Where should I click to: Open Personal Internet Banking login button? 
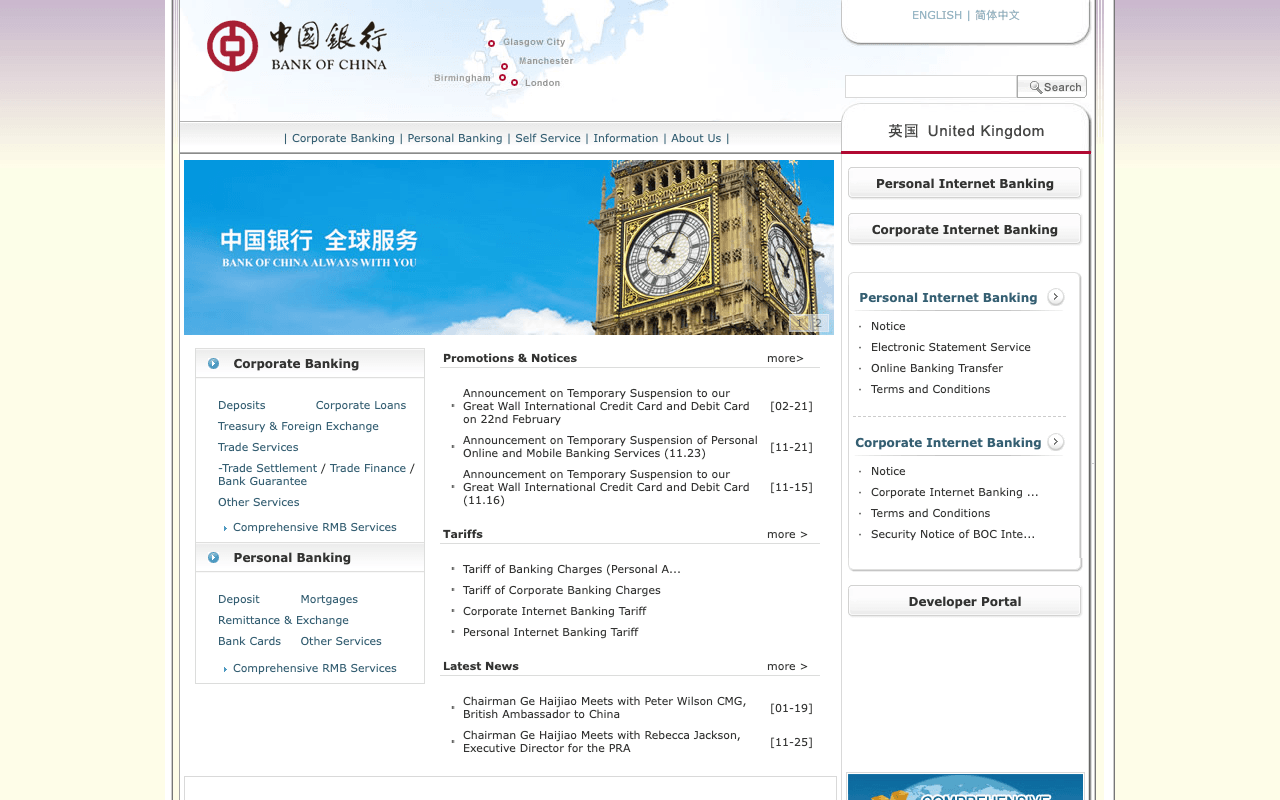click(x=964, y=183)
